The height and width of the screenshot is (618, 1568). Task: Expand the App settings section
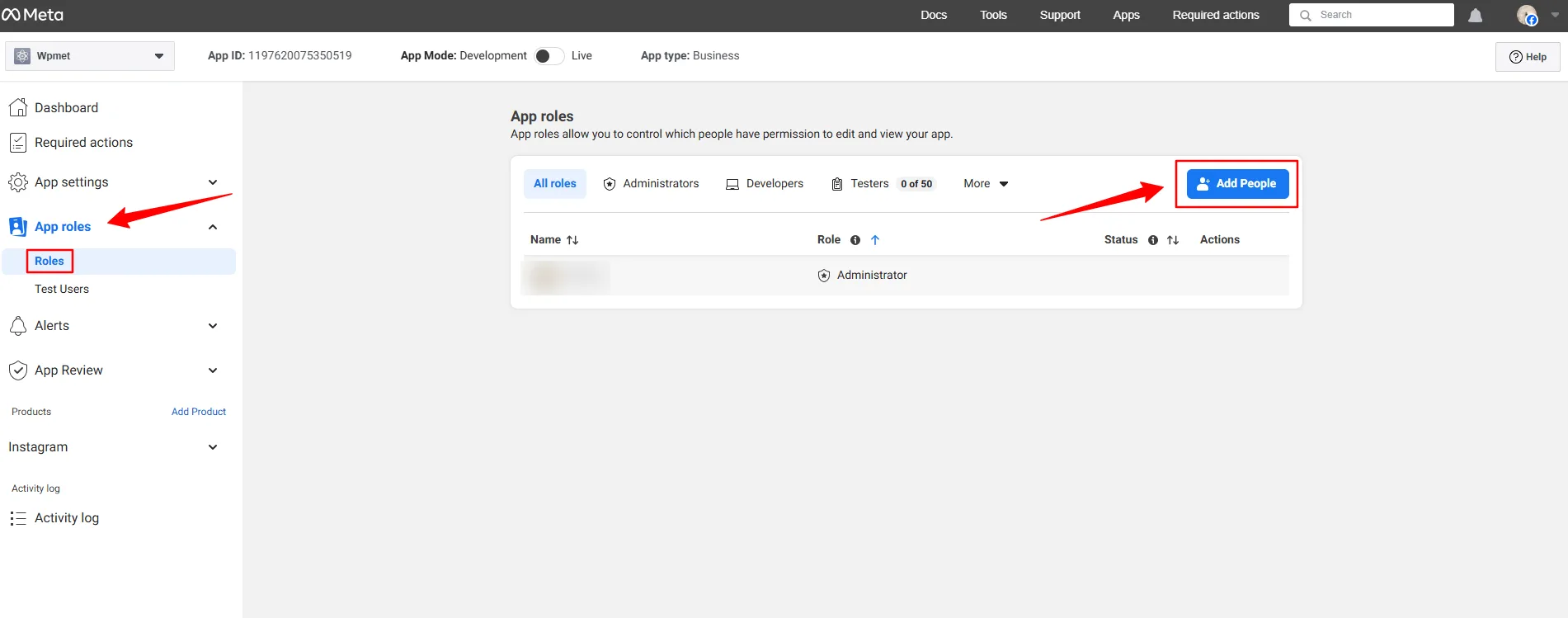click(213, 182)
